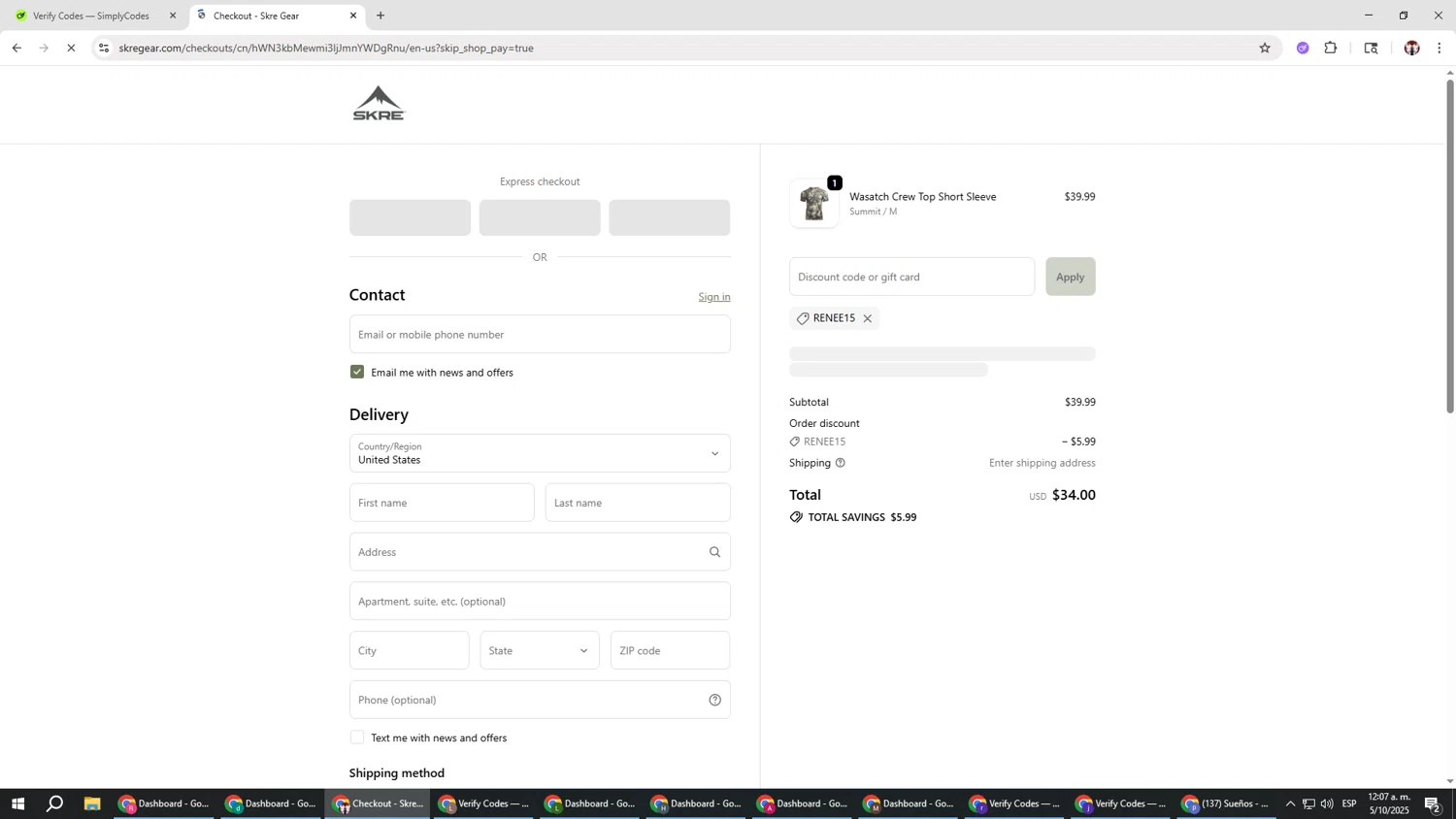1456x819 pixels.
Task: Click the middle express checkout button
Action: click(540, 217)
